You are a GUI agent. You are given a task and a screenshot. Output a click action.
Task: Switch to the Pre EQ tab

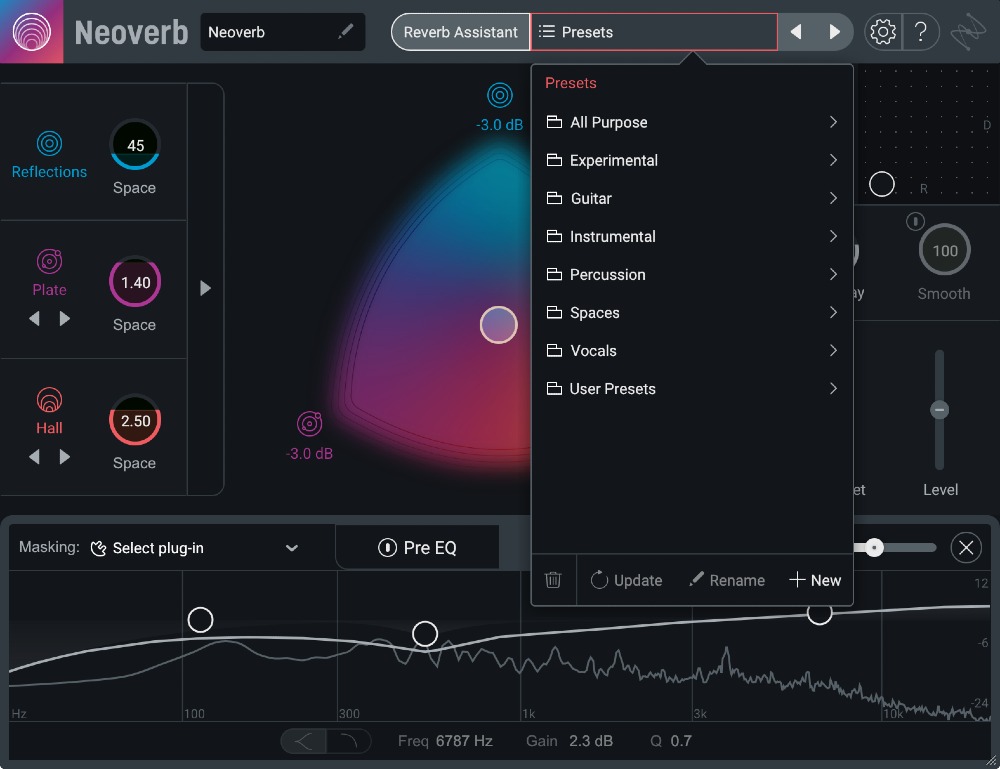click(417, 547)
